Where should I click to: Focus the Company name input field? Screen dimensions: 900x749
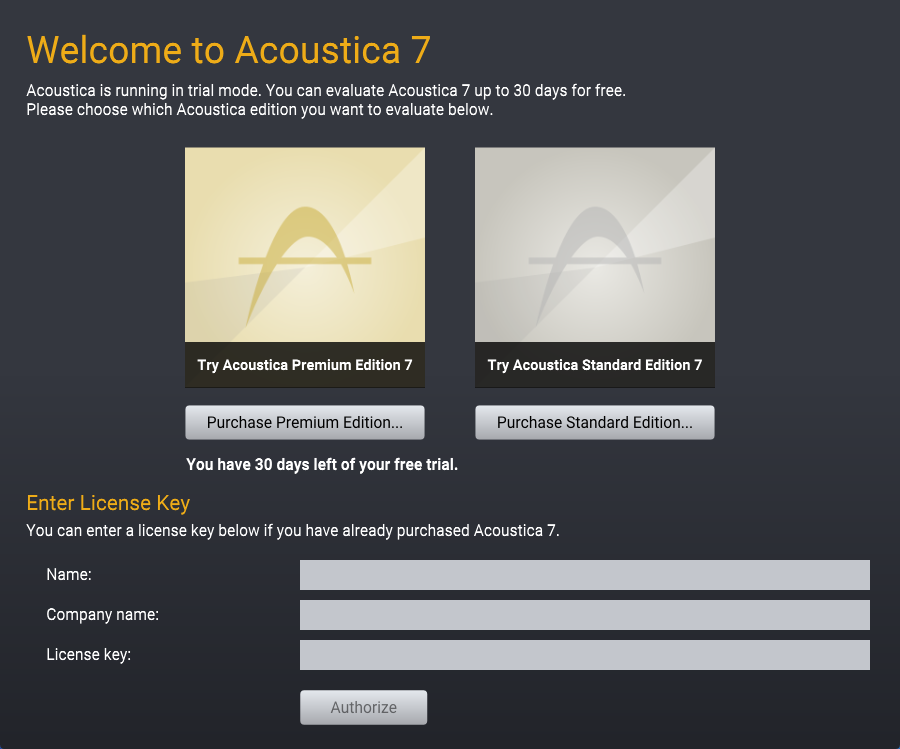click(x=585, y=615)
